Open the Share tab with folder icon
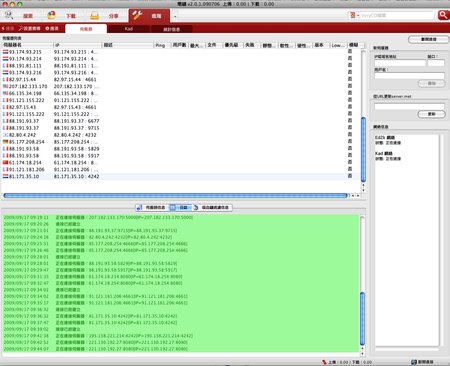The width and height of the screenshot is (450, 366). 105,15
